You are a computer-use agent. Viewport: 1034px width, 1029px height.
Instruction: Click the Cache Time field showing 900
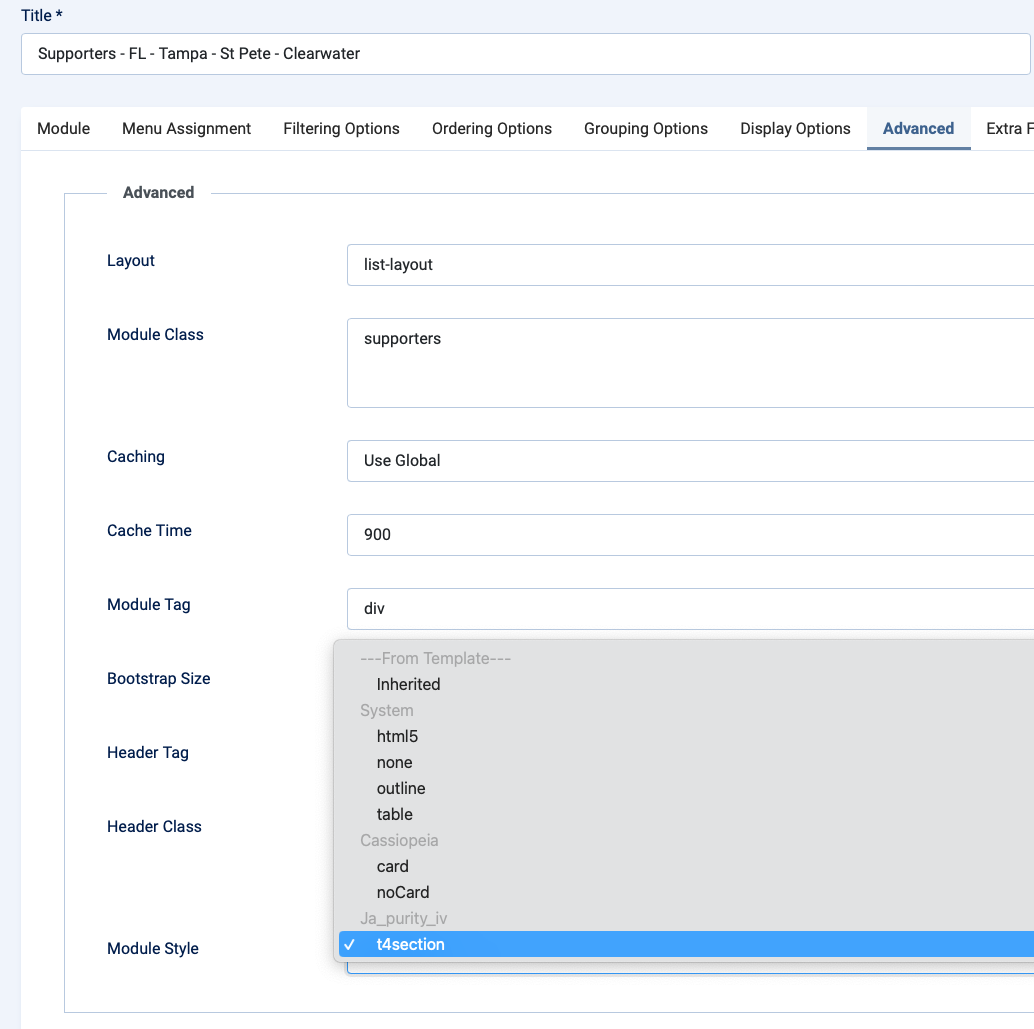point(690,535)
